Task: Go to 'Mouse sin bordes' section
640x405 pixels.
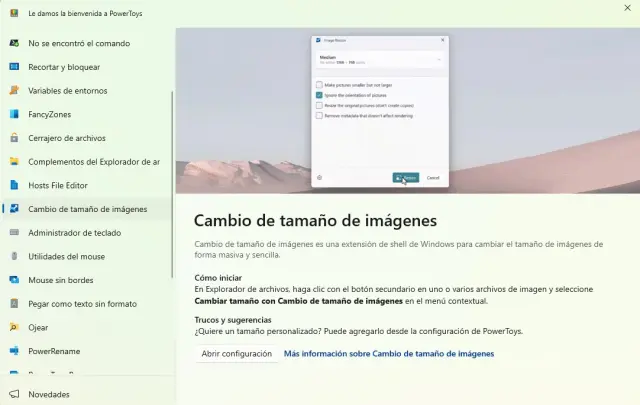Action: coord(61,280)
